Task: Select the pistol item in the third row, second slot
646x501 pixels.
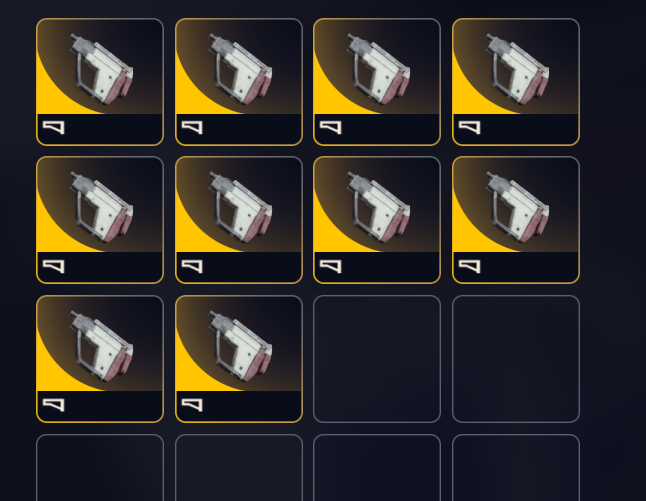Action: click(x=239, y=359)
